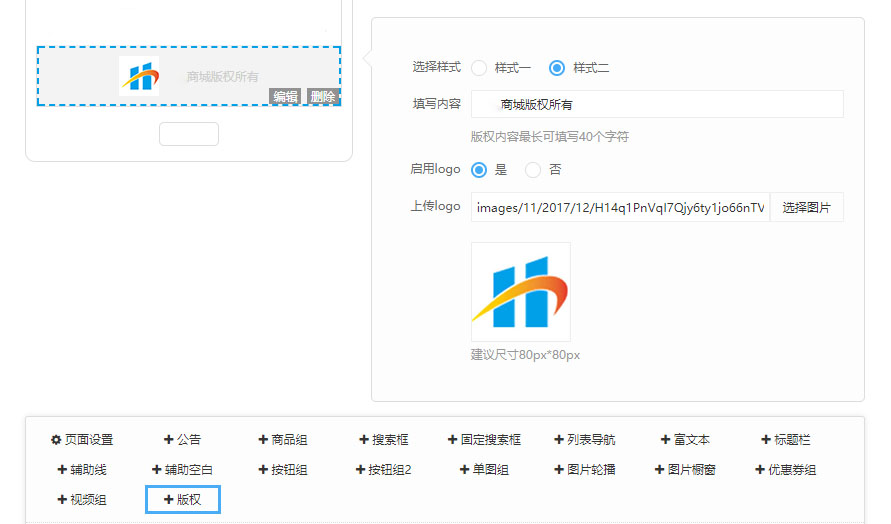891x524 pixels.
Task: Click 编辑 on the copyright block
Action: (x=285, y=97)
